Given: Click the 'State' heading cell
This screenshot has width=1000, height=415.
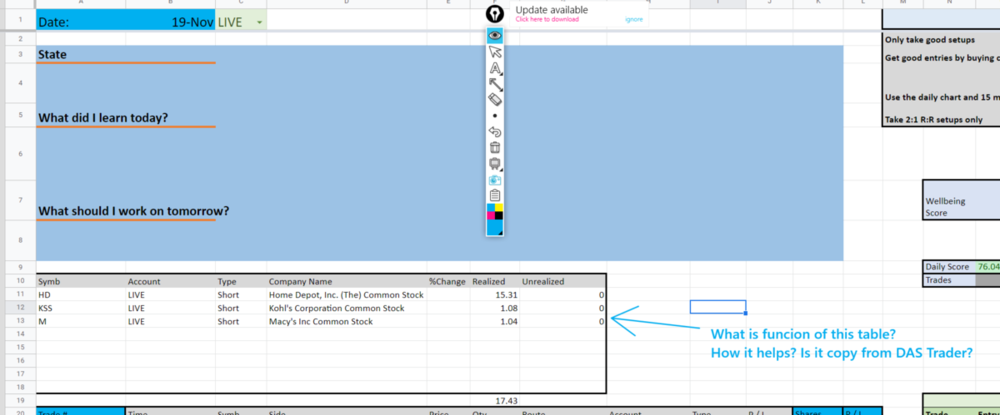Looking at the screenshot, I should [x=81, y=54].
